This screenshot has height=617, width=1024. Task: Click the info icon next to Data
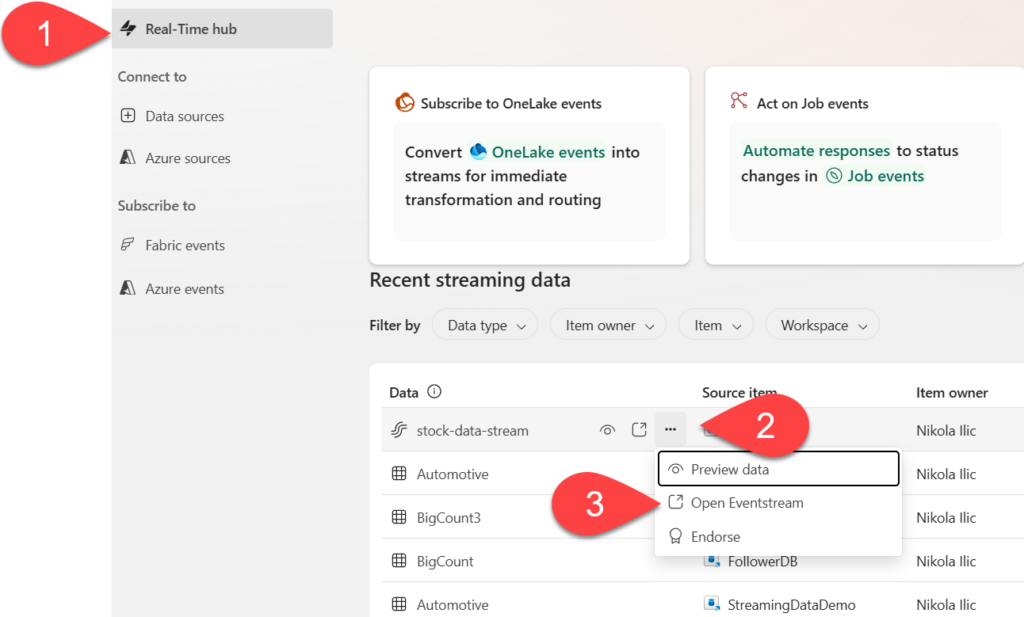tap(434, 392)
